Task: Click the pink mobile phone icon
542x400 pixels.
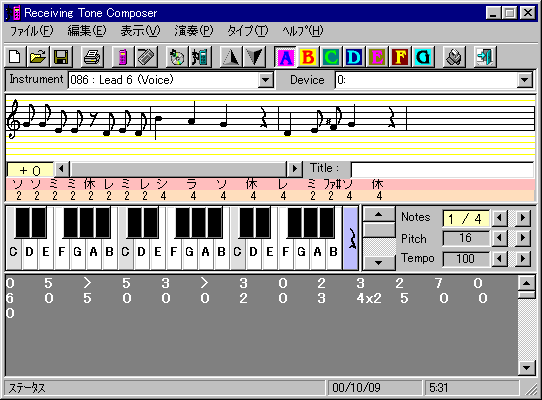Action: [x=123, y=57]
